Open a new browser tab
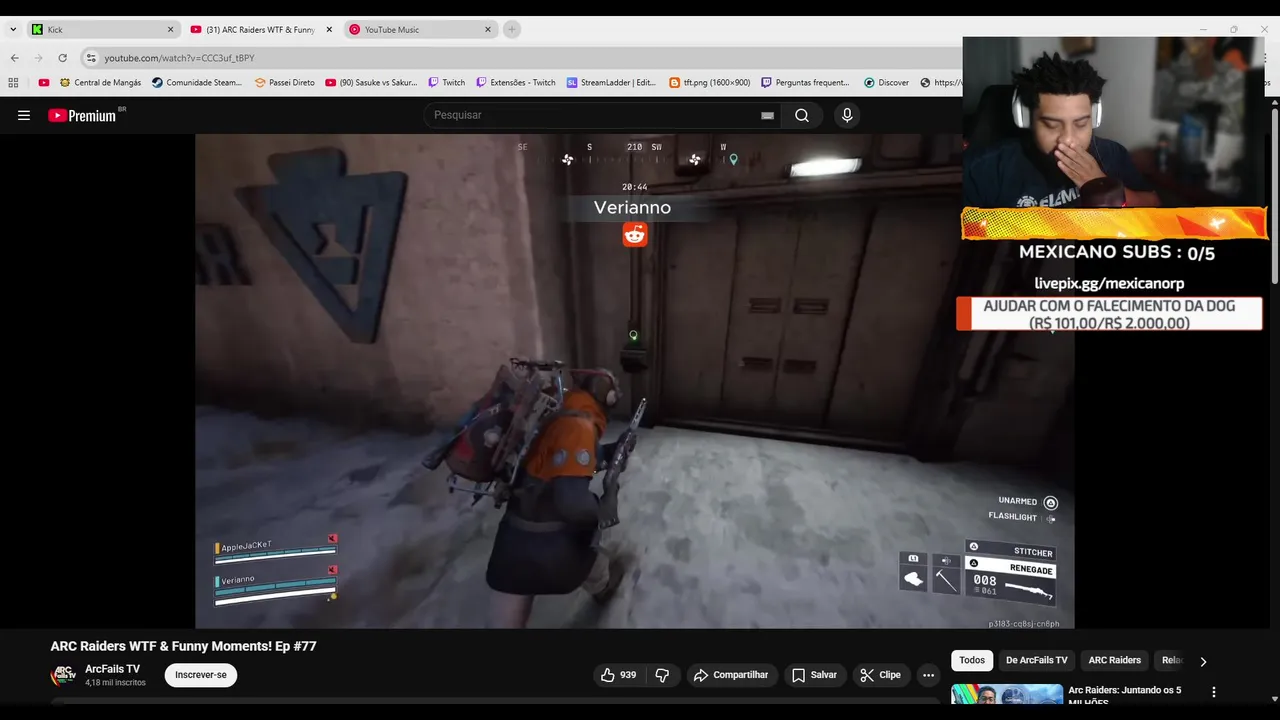 coord(512,30)
